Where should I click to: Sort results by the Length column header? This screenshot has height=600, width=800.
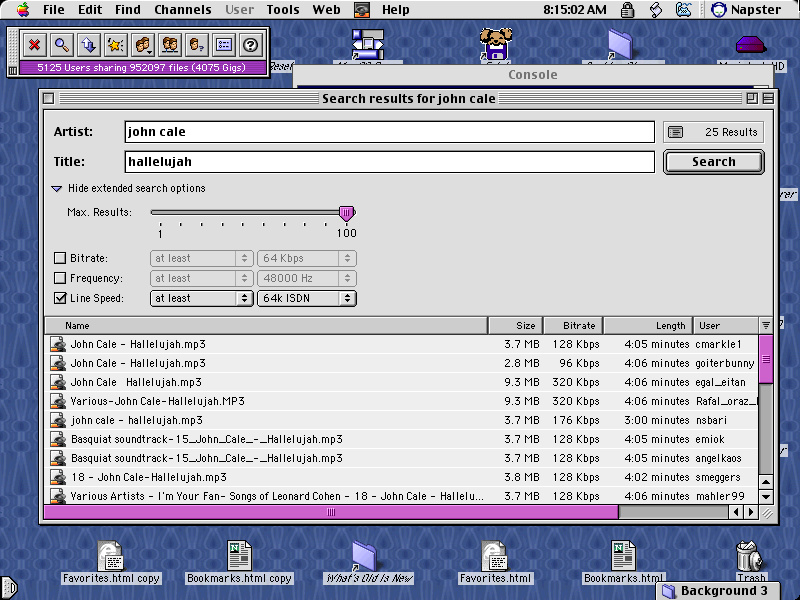pyautogui.click(x=648, y=326)
